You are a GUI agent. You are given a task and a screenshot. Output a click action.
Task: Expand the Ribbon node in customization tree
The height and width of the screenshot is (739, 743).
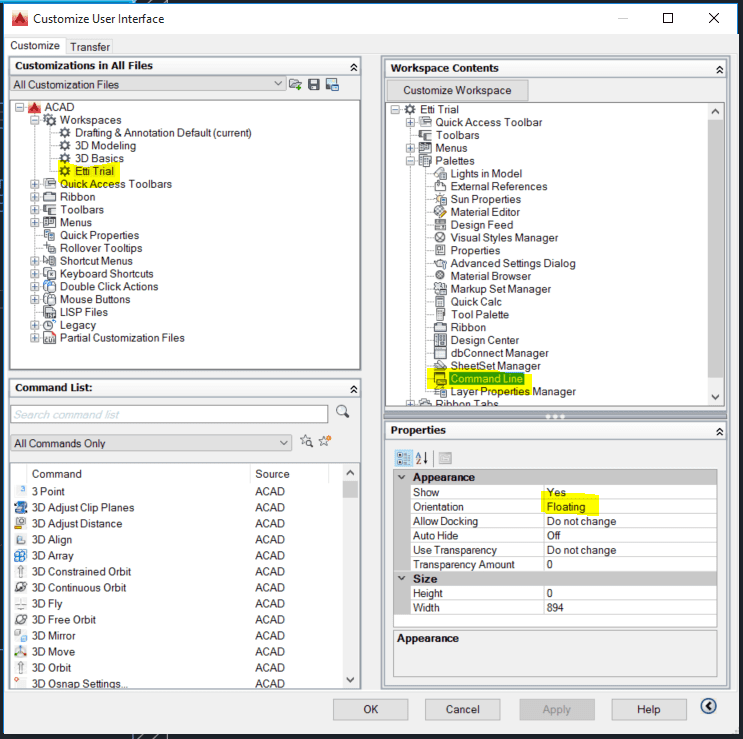click(x=35, y=197)
